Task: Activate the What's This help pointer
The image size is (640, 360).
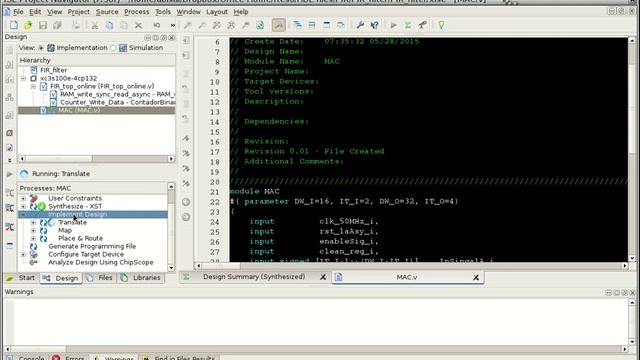Action: pos(374,25)
